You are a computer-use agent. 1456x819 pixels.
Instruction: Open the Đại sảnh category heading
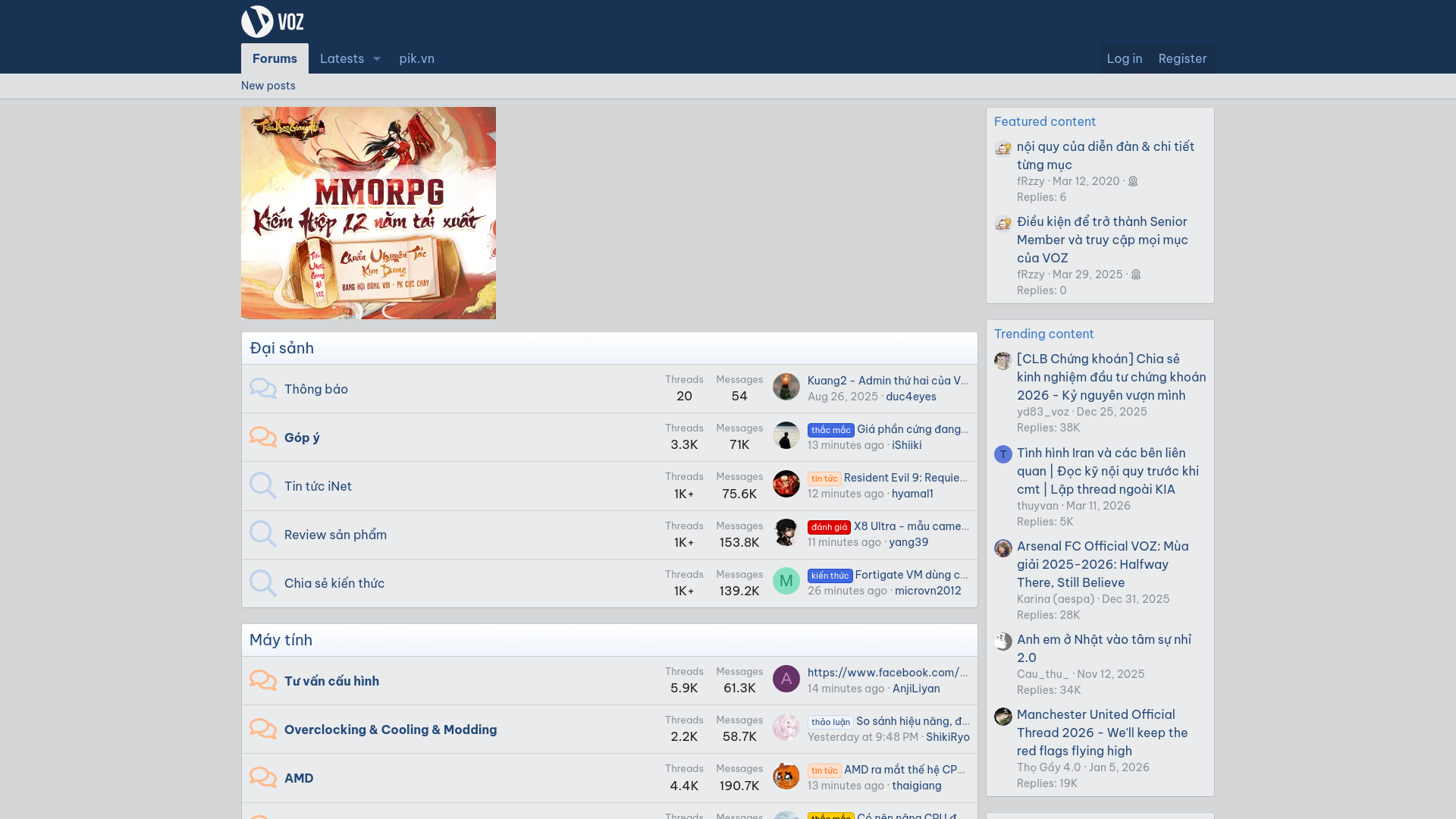point(281,348)
